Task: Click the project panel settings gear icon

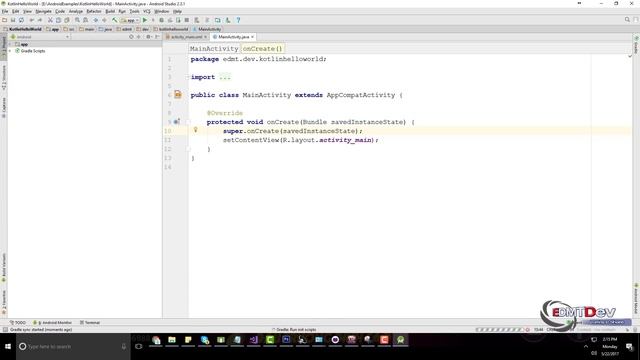Action: 149,37
